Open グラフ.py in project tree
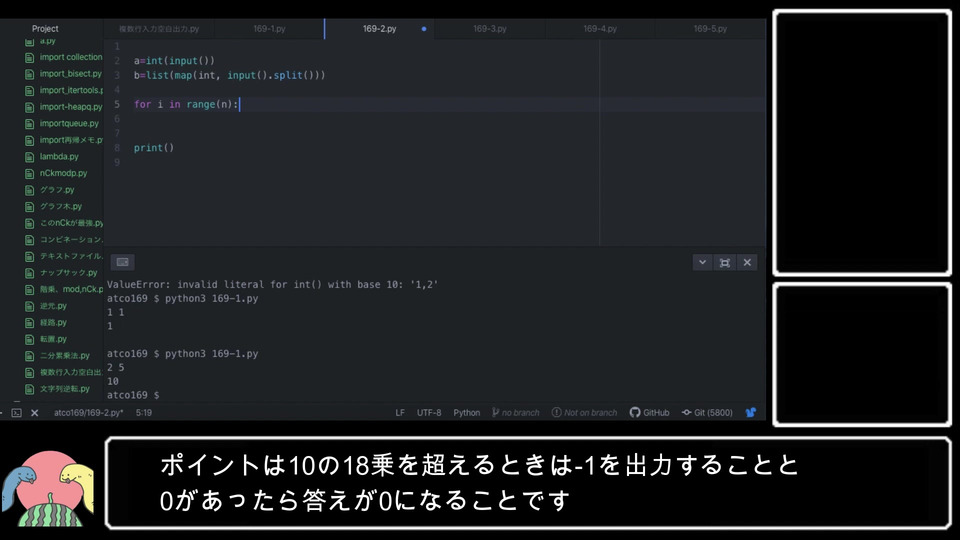Screen dimensions: 960x540 [x=57, y=190]
